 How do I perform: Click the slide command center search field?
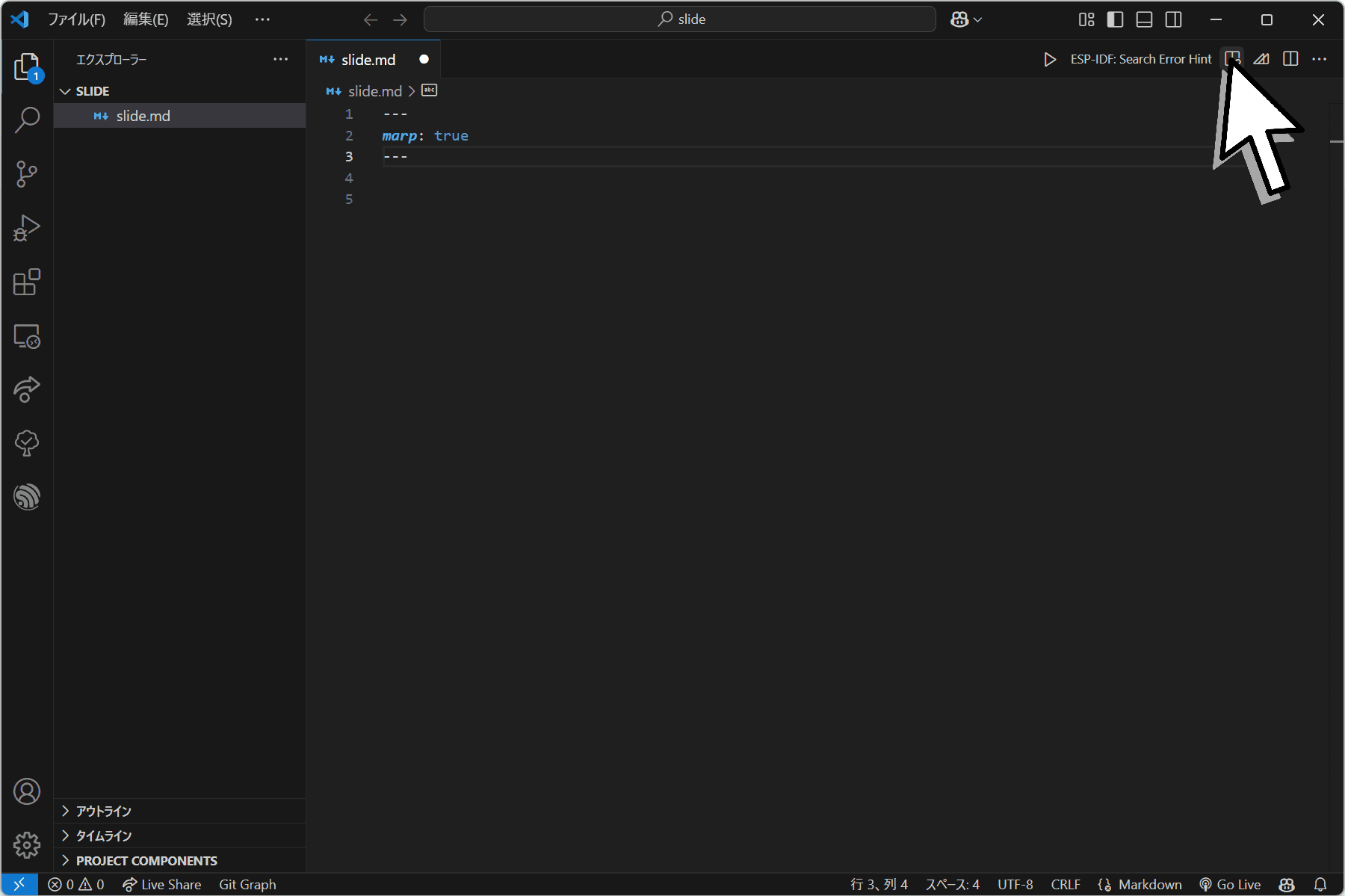(x=680, y=19)
